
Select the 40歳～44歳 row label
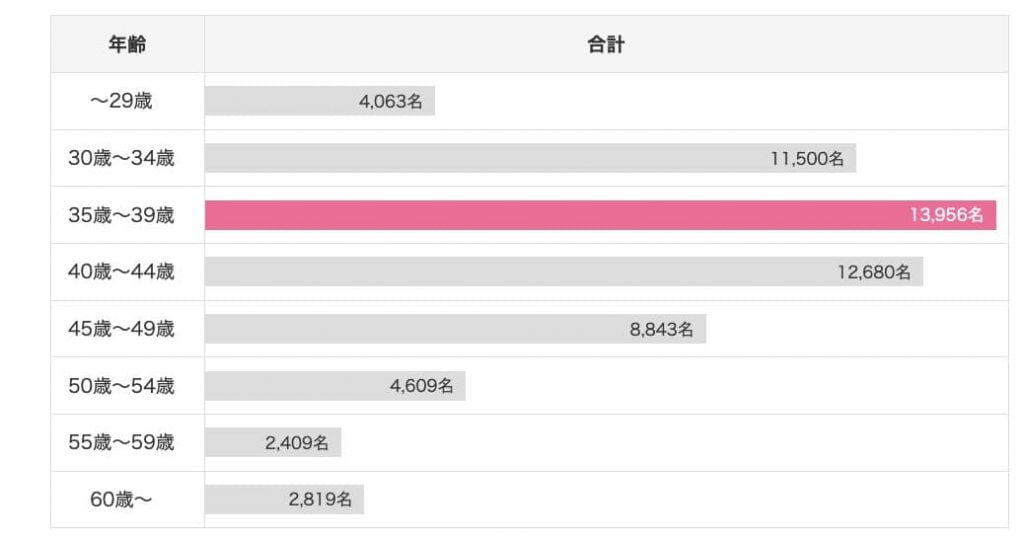pyautogui.click(x=121, y=272)
